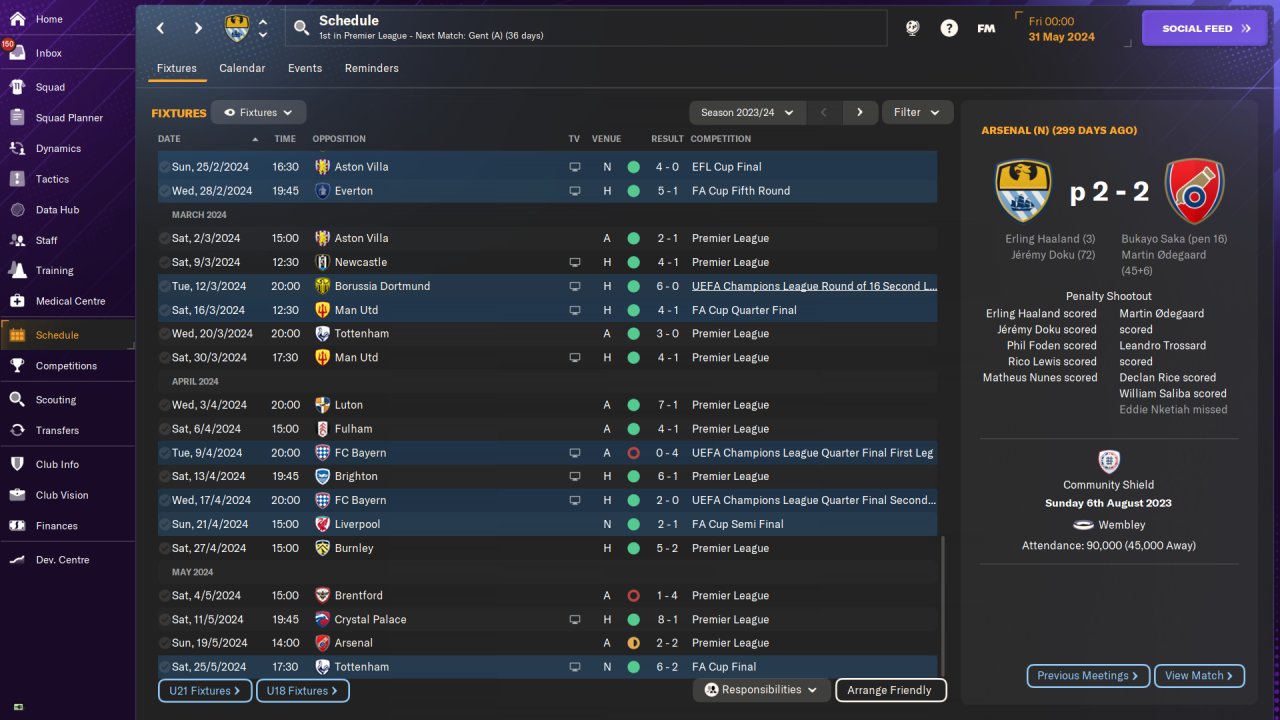The width and height of the screenshot is (1280, 720).
Task: Select the Newcastle fixture row
Action: [547, 262]
